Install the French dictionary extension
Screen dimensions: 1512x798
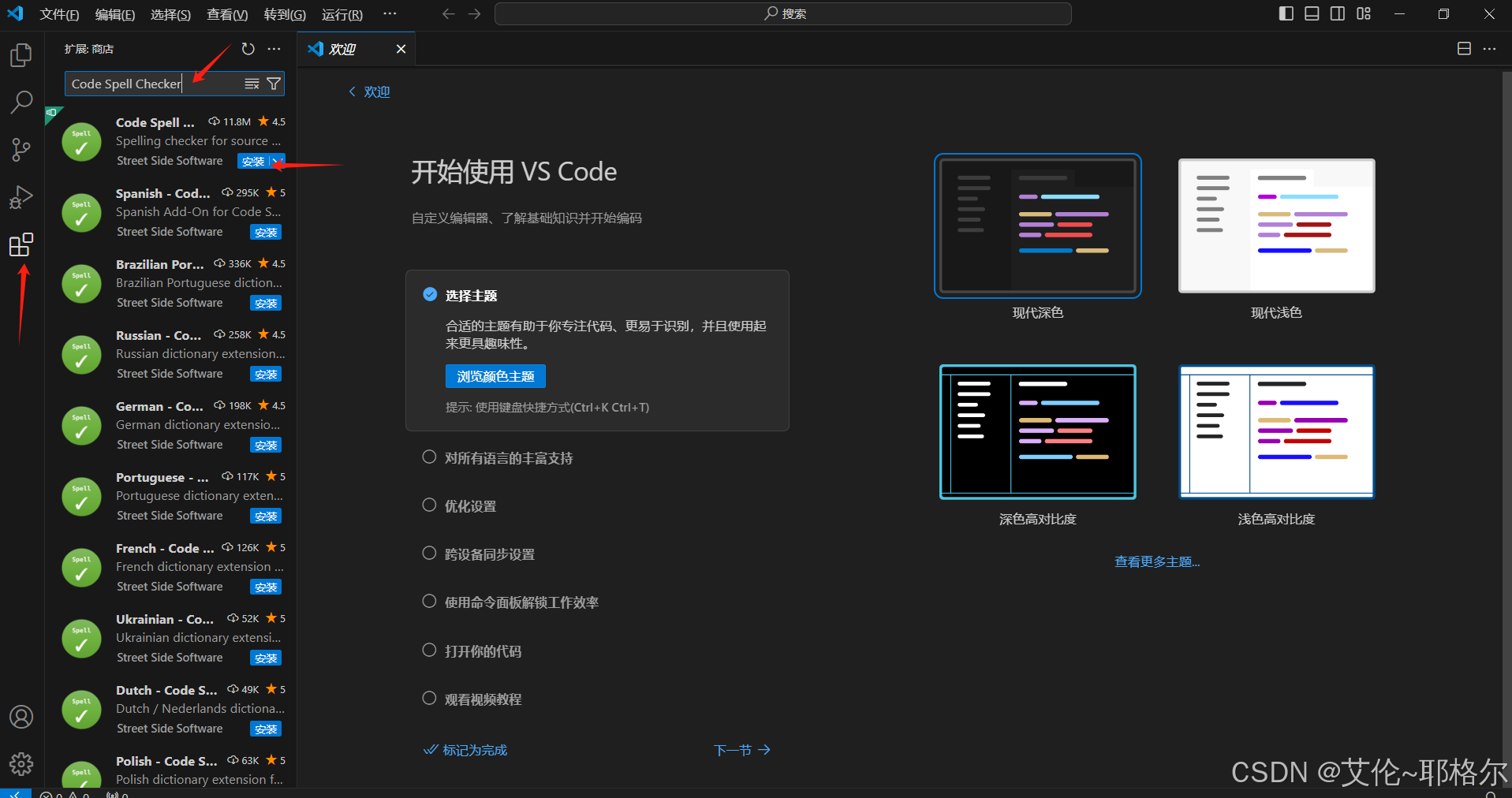(x=266, y=587)
